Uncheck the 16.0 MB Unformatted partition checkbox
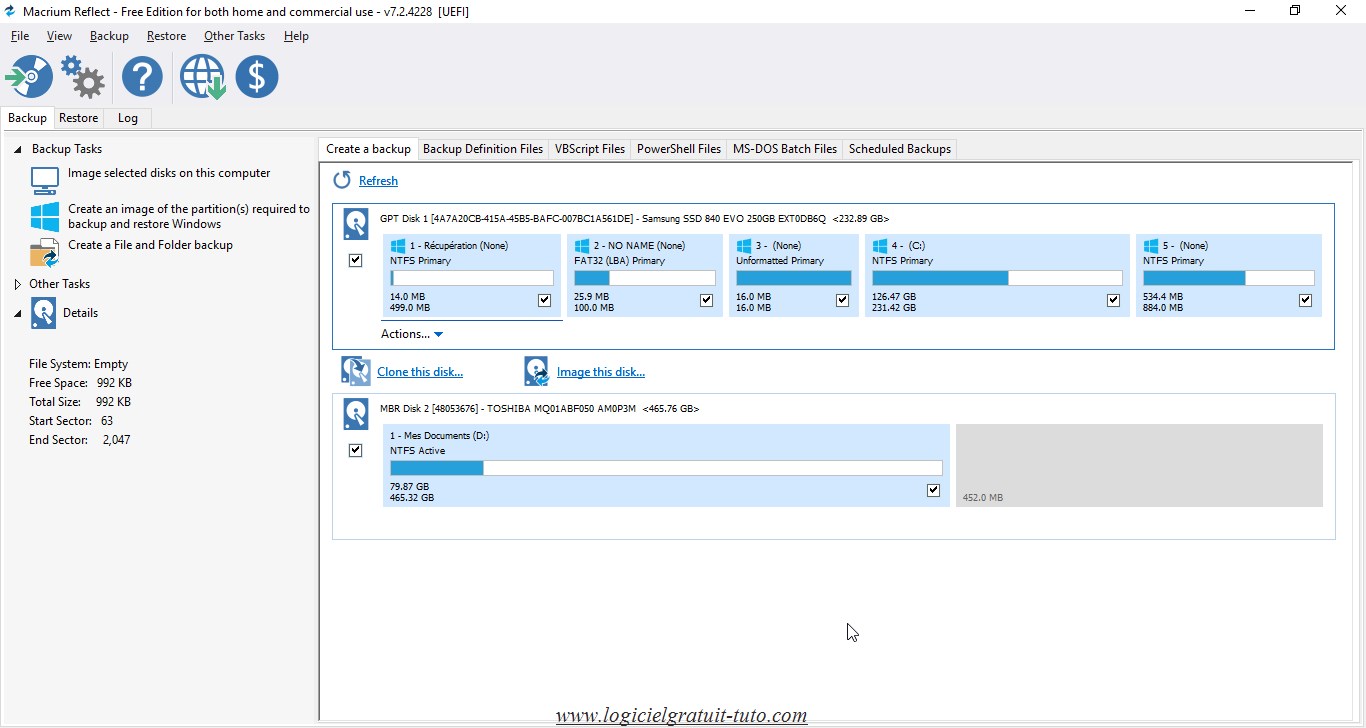1366x728 pixels. 842,300
